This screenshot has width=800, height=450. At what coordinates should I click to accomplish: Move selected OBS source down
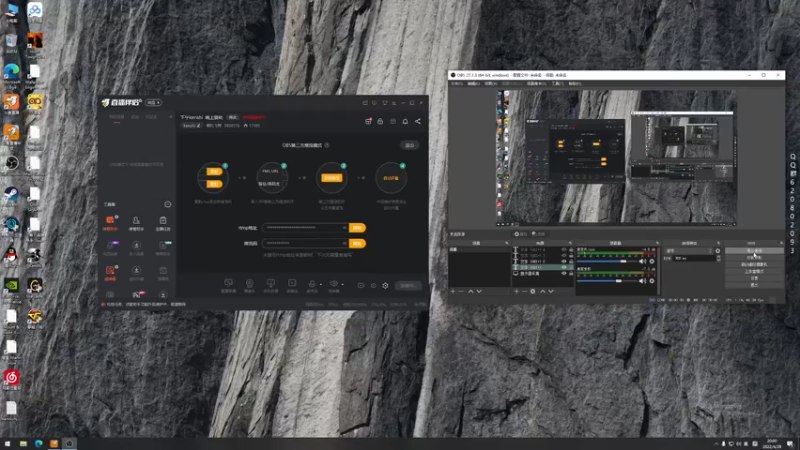click(551, 291)
